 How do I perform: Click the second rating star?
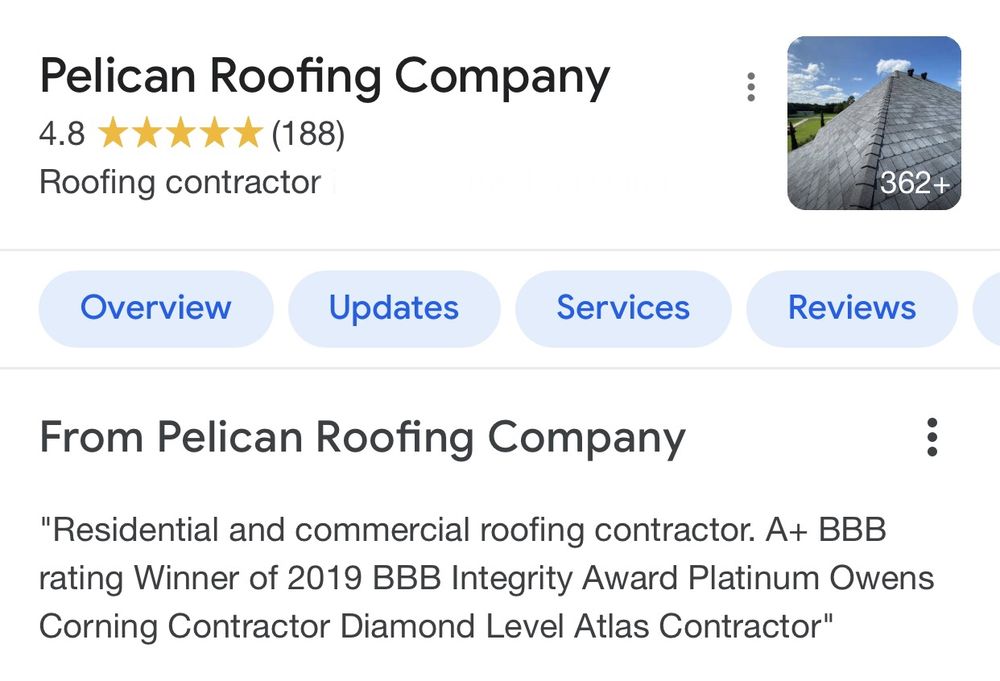[x=147, y=132]
